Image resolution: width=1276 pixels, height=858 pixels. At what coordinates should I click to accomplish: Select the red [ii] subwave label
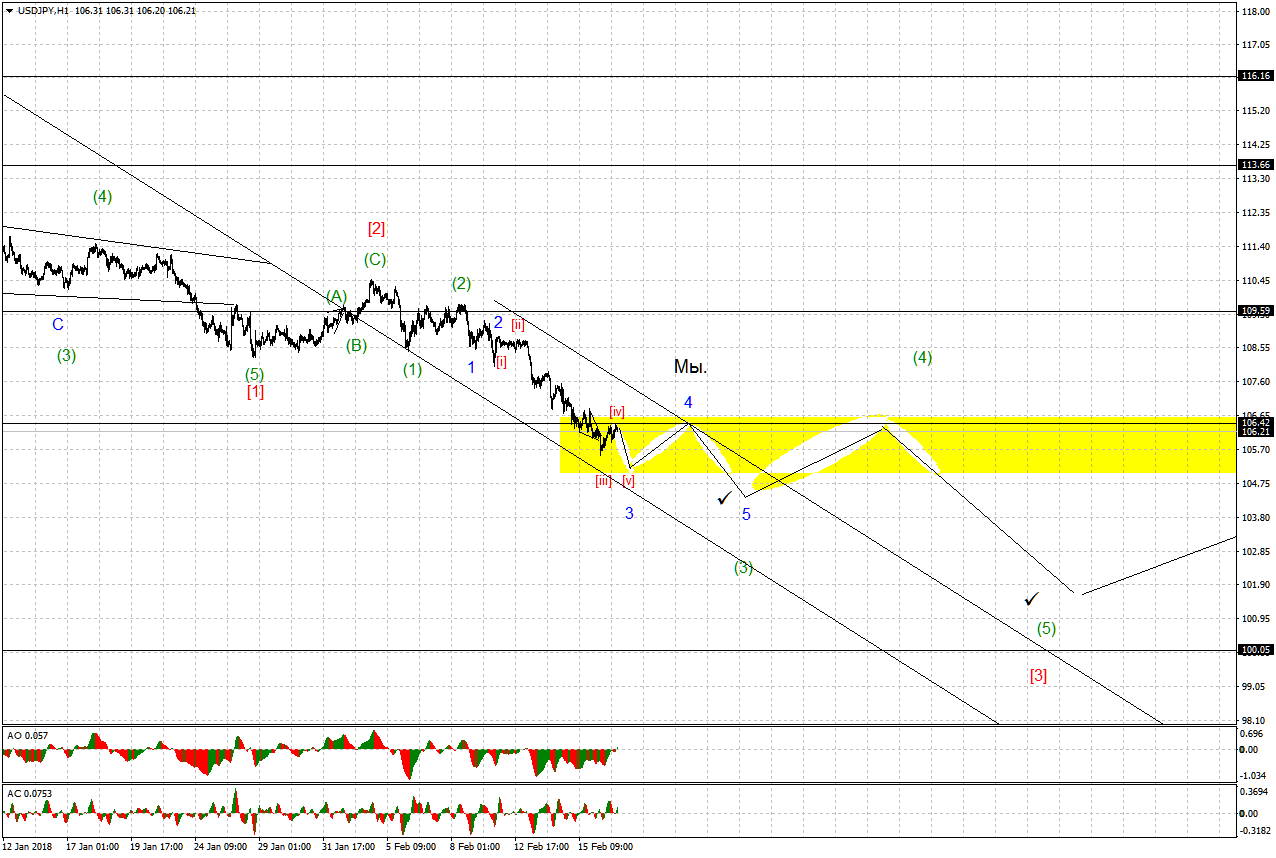(x=518, y=325)
